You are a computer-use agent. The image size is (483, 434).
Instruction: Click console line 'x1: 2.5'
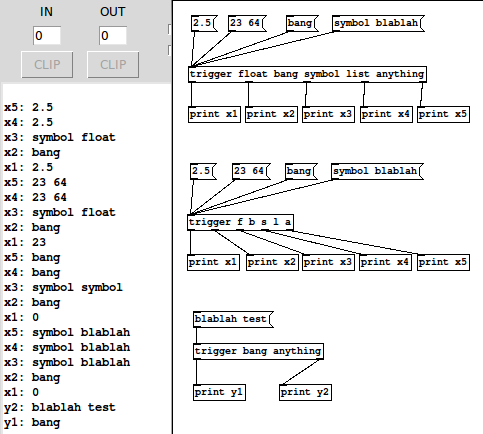click(x=29, y=167)
